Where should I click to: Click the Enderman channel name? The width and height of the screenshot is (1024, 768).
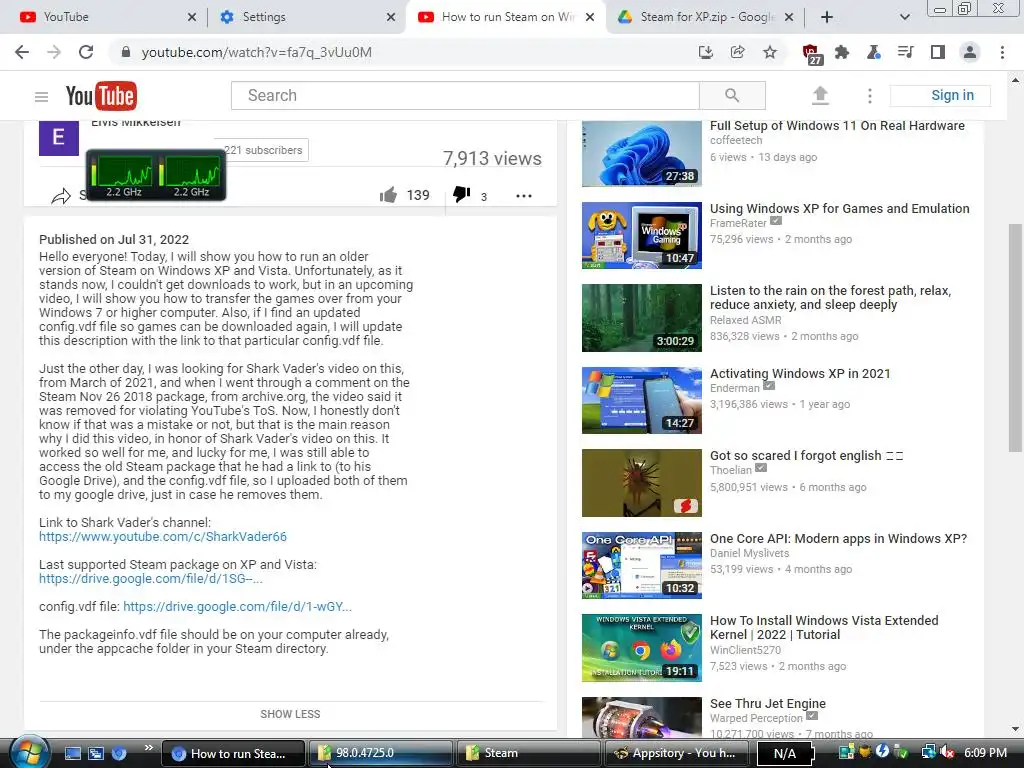[x=735, y=388]
